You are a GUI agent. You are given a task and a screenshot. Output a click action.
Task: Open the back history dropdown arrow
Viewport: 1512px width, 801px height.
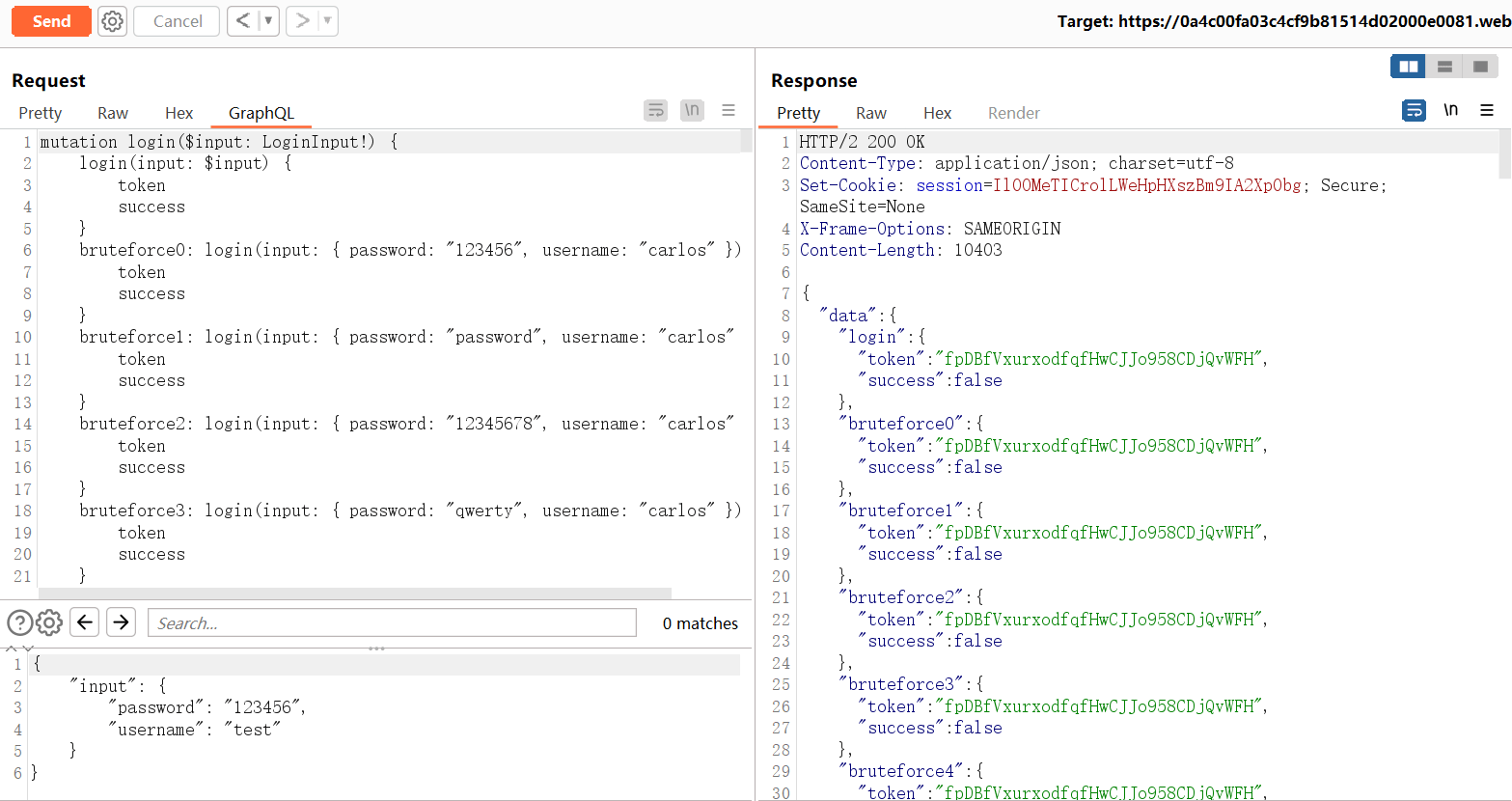[x=268, y=21]
